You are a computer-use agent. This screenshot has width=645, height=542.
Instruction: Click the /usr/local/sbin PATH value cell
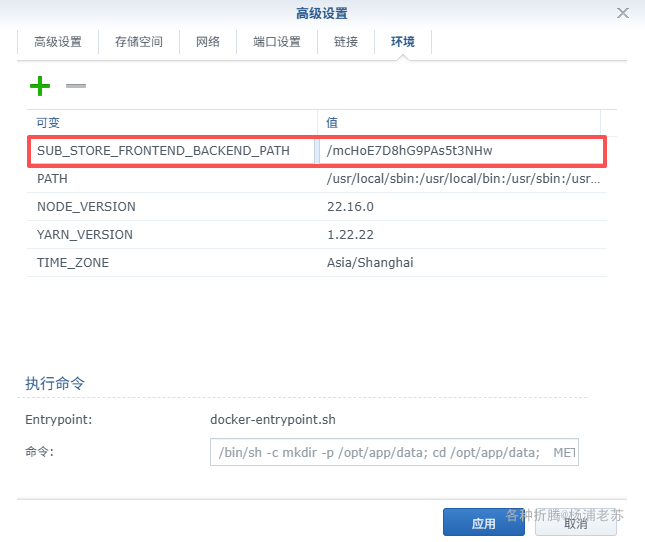(463, 179)
